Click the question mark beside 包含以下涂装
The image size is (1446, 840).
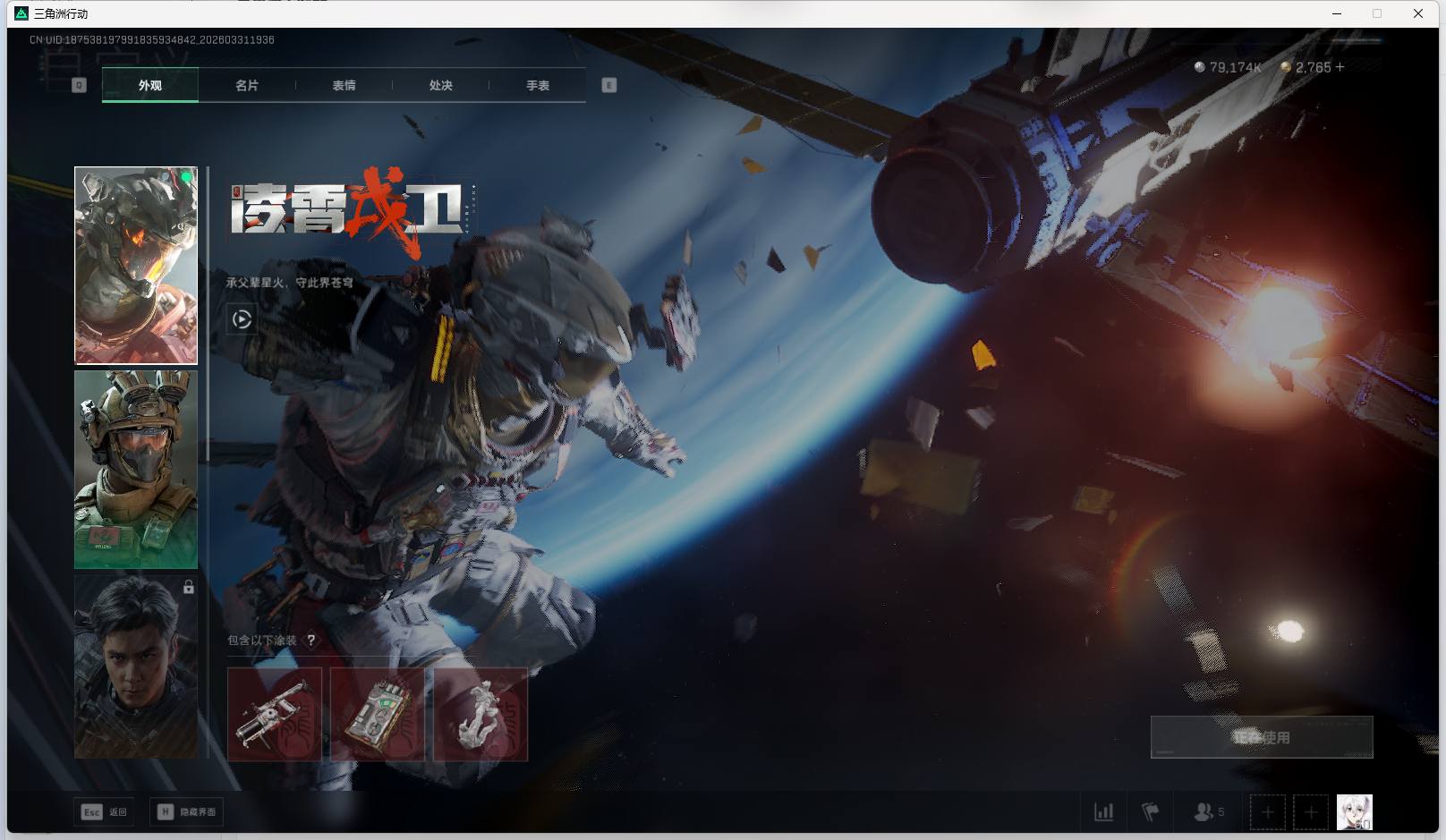pos(310,641)
